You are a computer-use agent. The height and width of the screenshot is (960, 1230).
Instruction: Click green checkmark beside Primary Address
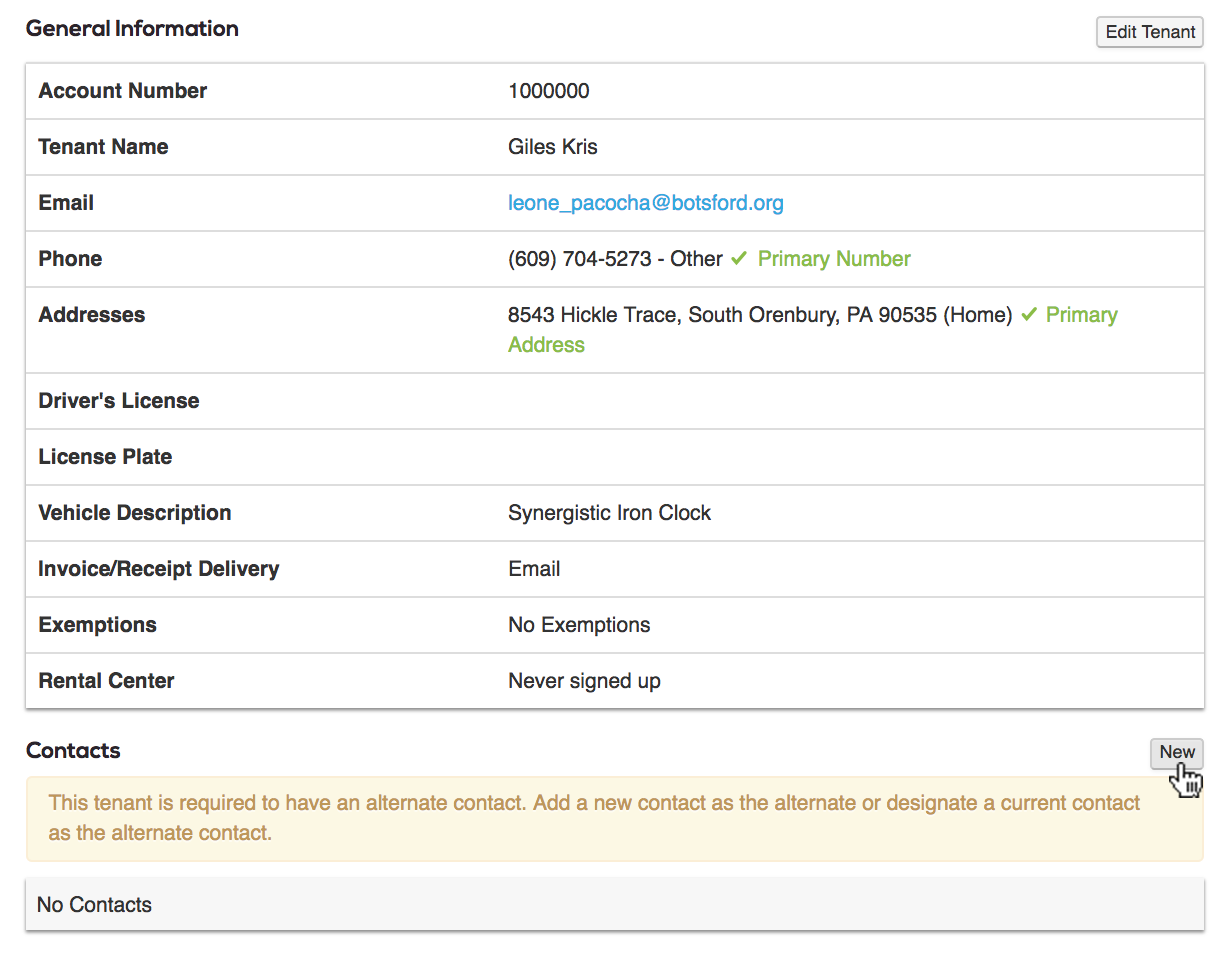tap(1029, 315)
